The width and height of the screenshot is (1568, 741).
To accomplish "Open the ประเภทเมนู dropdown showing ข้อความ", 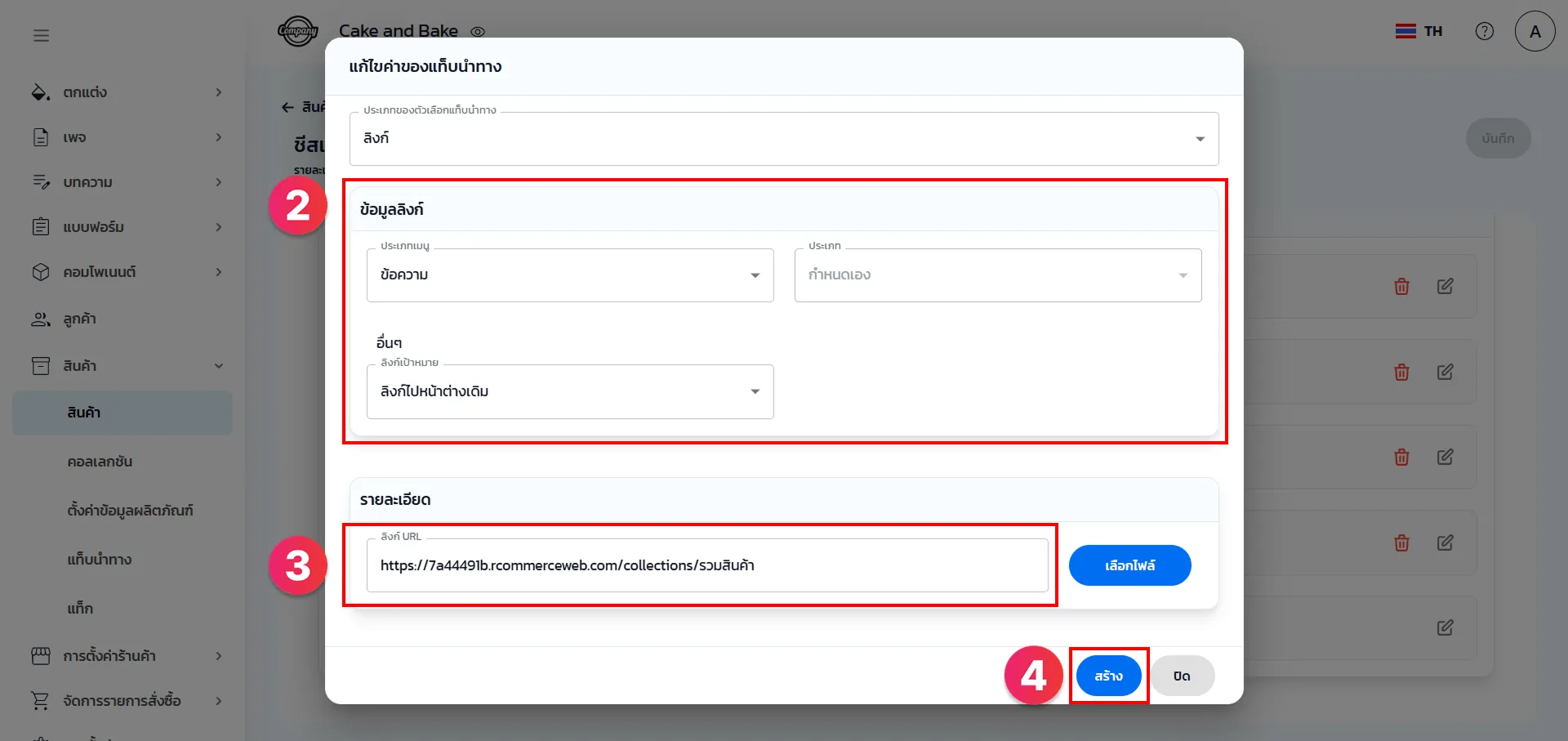I will (x=570, y=275).
